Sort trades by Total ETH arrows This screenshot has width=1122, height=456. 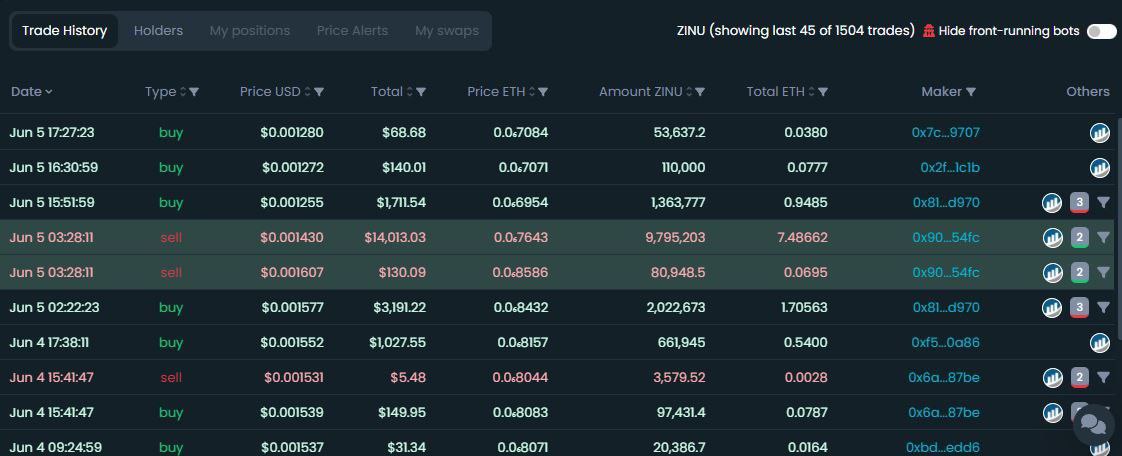click(811, 92)
